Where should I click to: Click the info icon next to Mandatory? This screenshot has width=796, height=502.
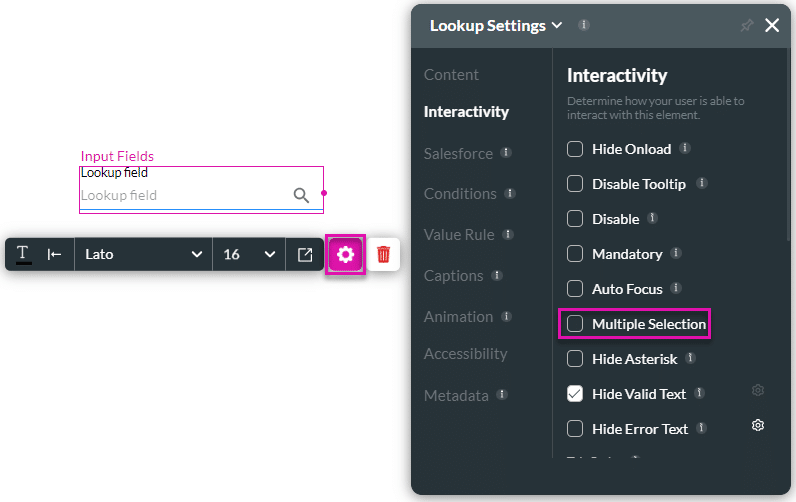(x=676, y=253)
